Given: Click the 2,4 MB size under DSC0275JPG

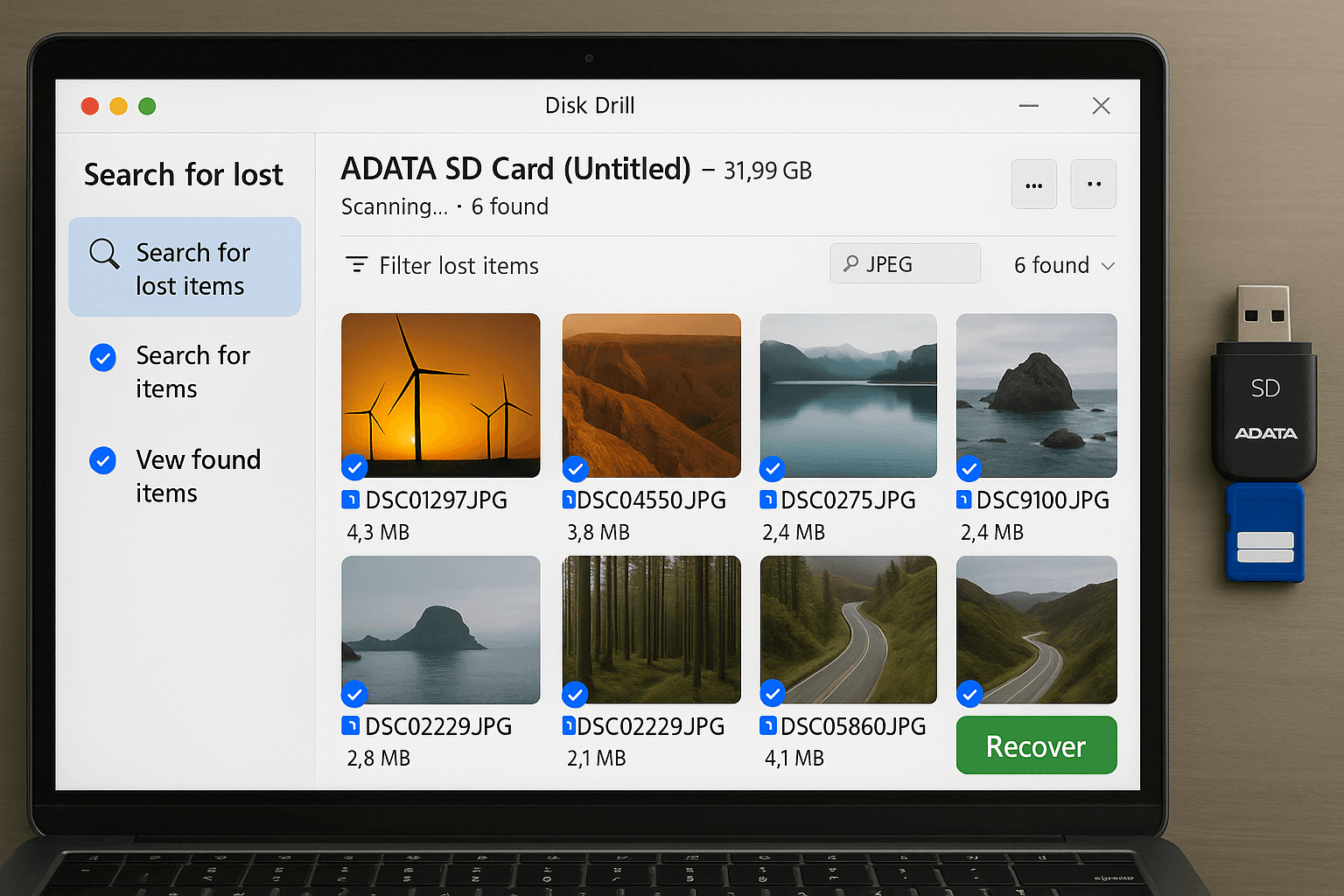Looking at the screenshot, I should coord(794,532).
